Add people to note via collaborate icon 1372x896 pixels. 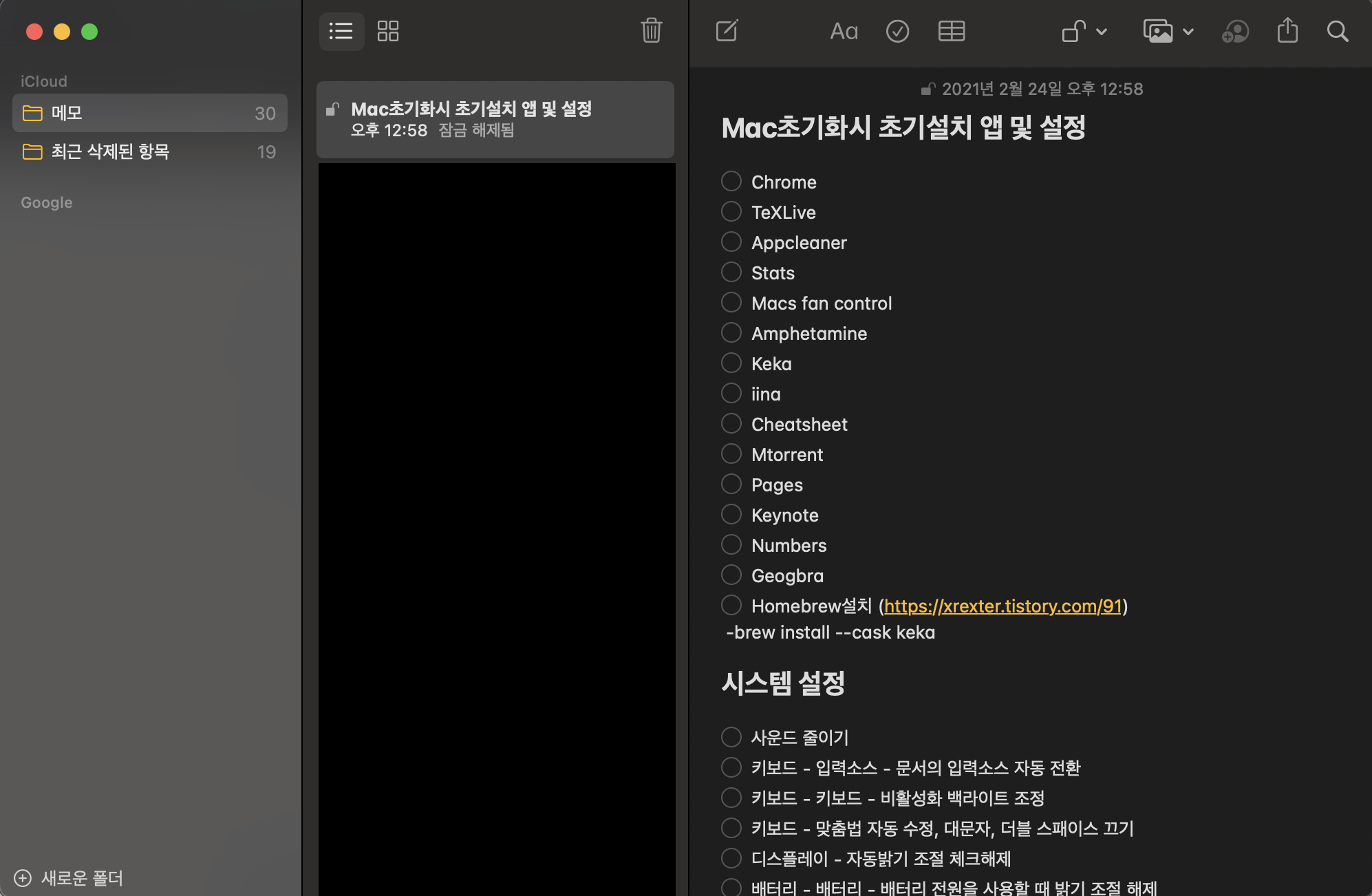coord(1235,31)
